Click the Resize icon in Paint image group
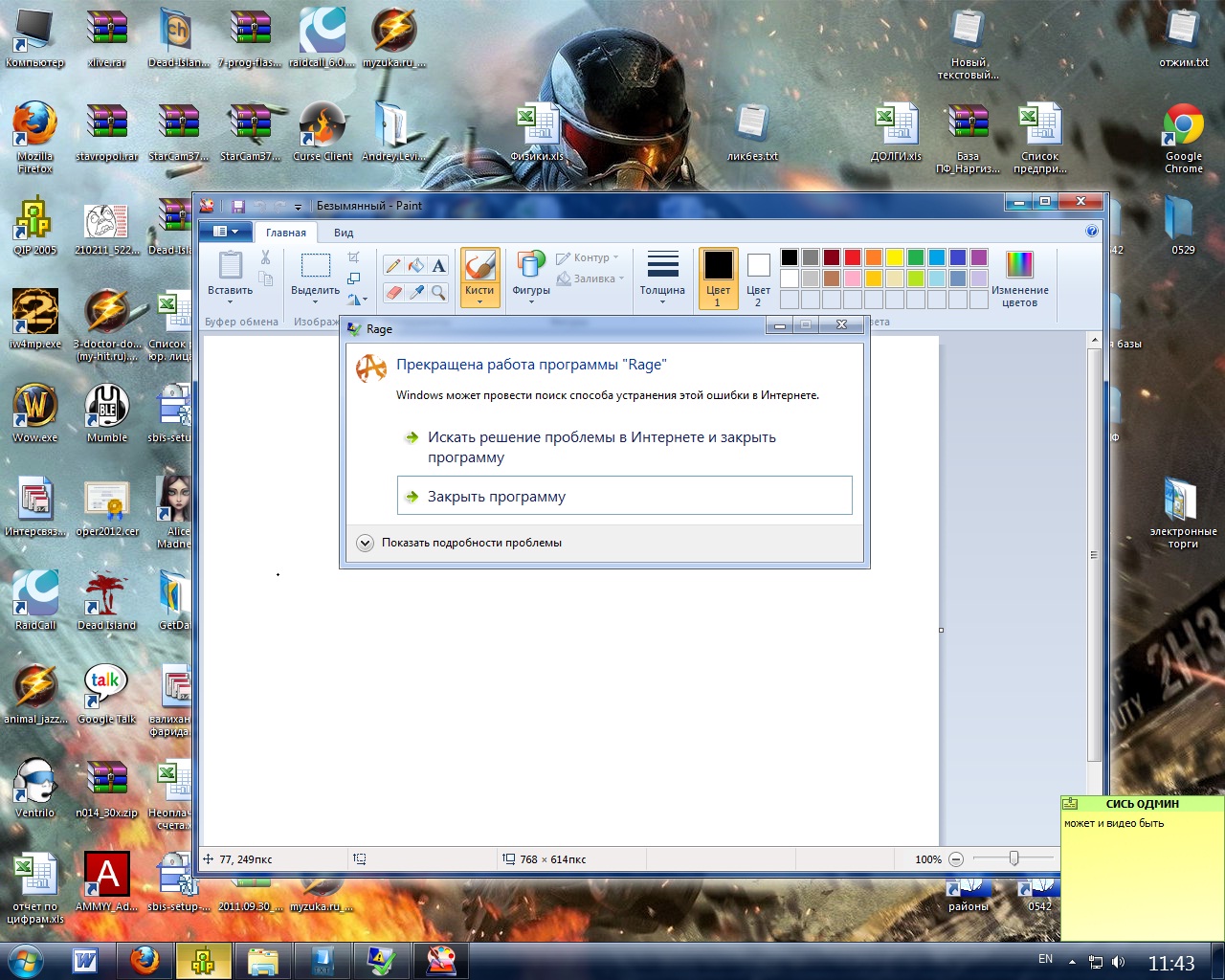 [x=353, y=278]
